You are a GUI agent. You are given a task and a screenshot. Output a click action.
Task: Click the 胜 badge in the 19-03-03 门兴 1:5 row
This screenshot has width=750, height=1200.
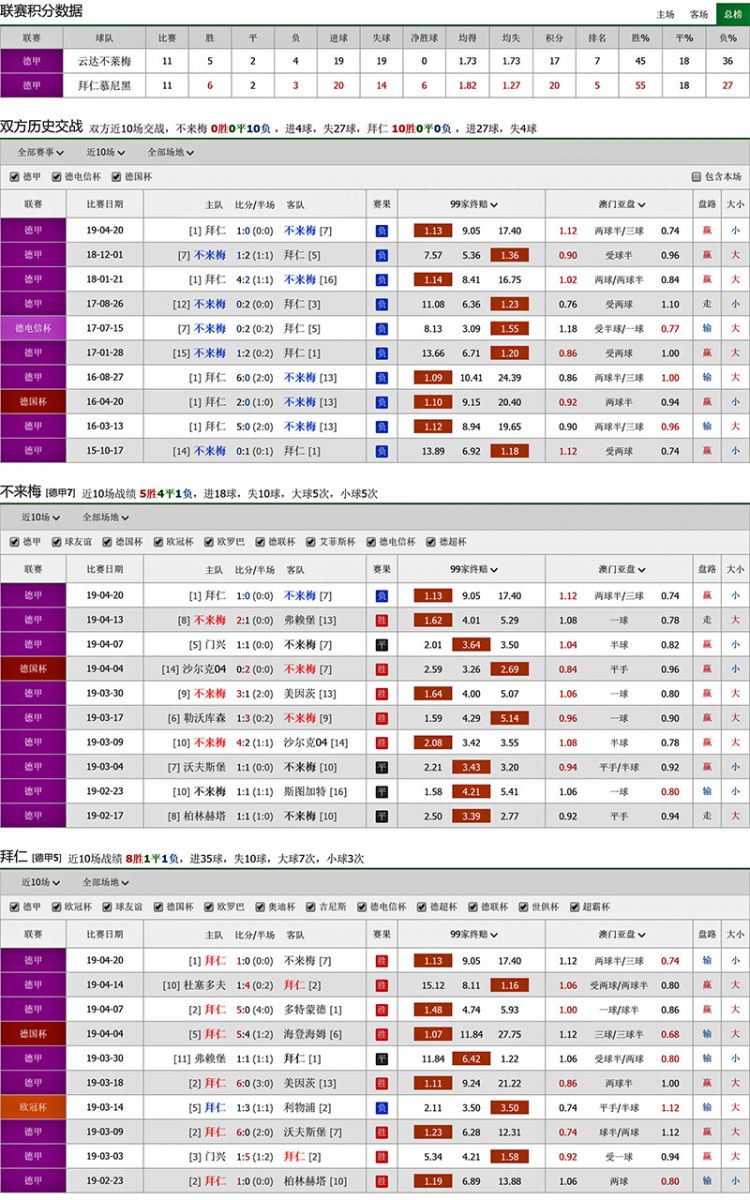tap(381, 1156)
